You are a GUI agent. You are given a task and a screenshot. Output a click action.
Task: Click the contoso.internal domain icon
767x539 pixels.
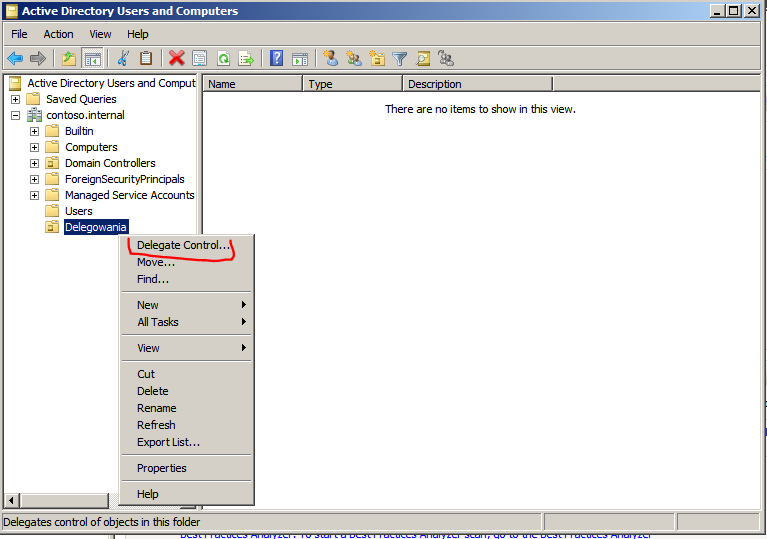[x=34, y=115]
